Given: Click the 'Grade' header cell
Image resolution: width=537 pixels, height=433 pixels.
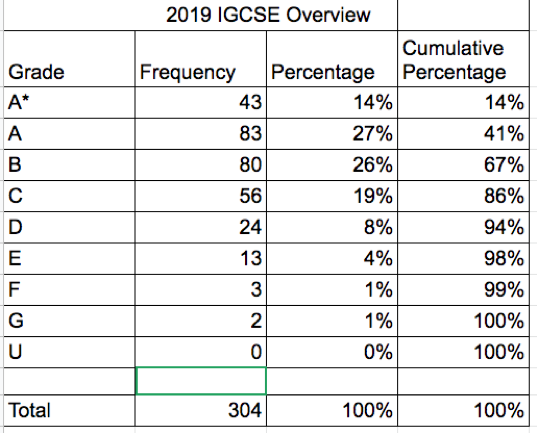Looking at the screenshot, I should point(69,59).
